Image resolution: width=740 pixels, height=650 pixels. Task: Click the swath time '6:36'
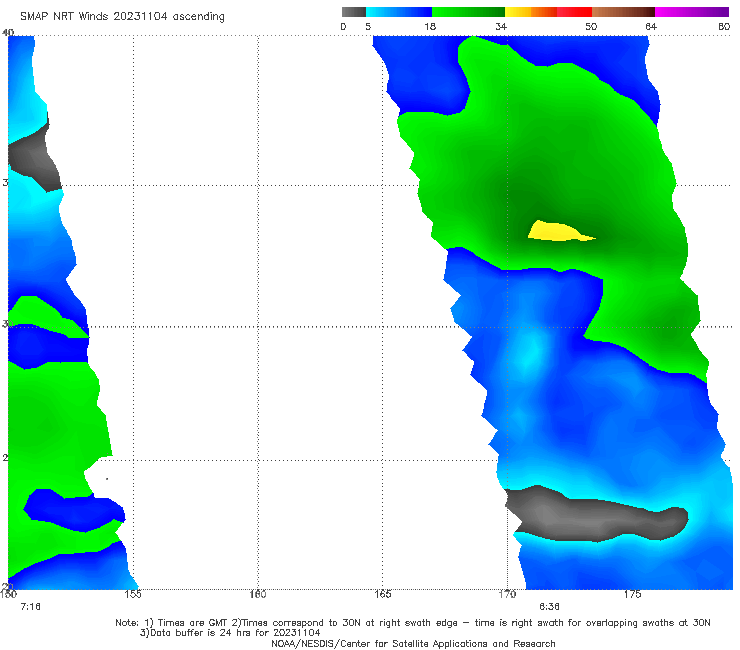[x=549, y=607]
